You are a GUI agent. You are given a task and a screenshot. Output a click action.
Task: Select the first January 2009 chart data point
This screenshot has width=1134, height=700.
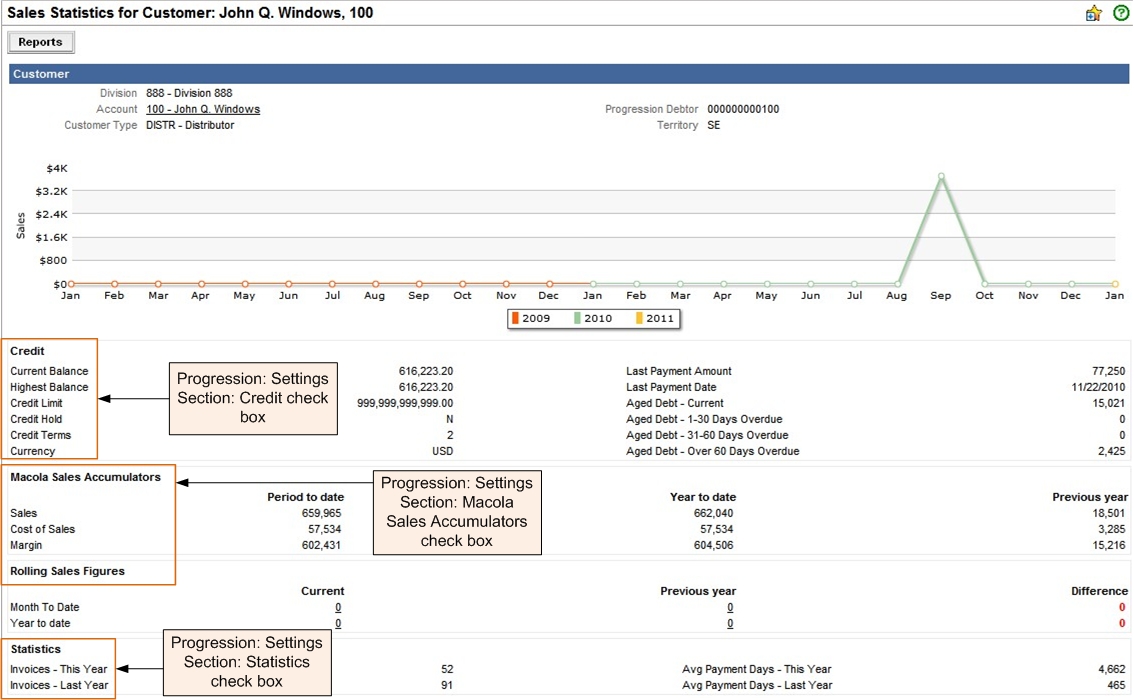pos(70,284)
